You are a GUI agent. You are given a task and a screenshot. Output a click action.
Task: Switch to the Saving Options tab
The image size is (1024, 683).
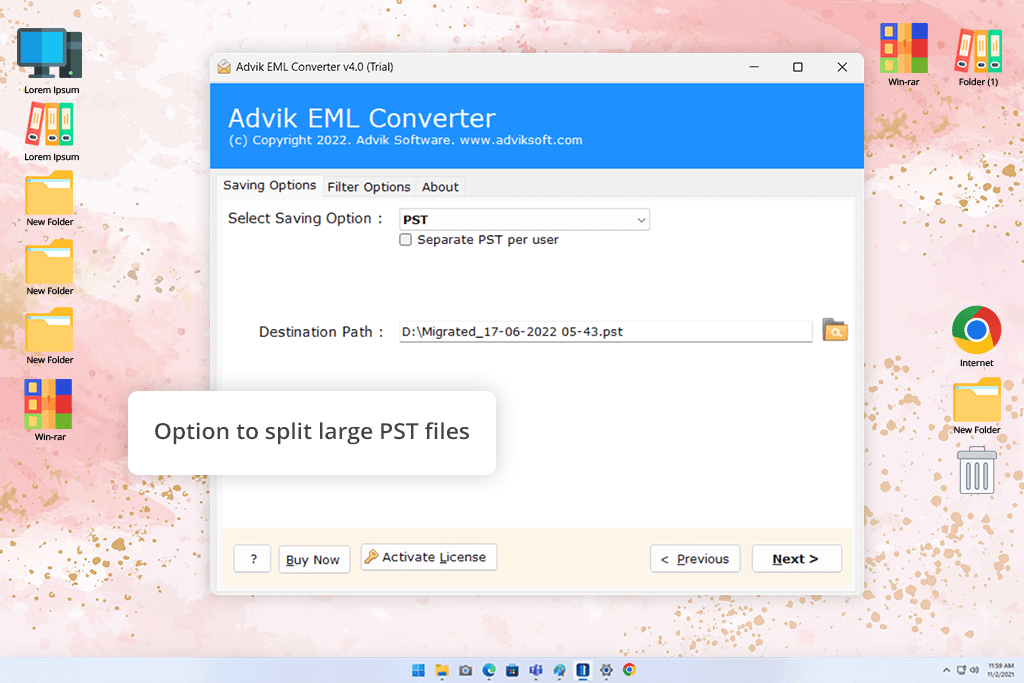(x=270, y=185)
